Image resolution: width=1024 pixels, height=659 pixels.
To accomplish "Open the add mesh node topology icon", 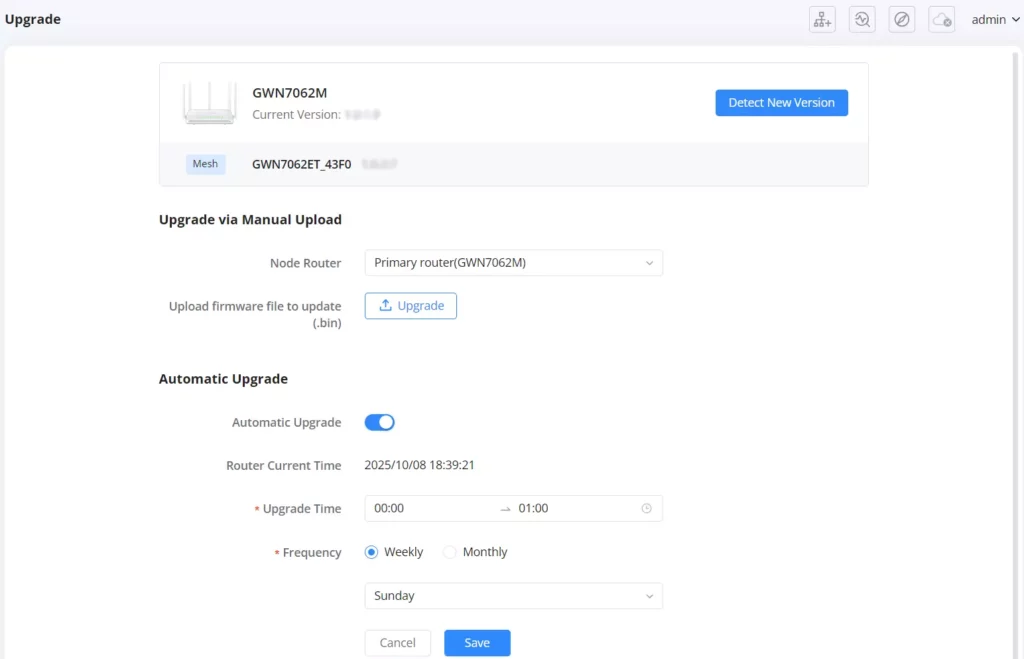I will tap(822, 20).
